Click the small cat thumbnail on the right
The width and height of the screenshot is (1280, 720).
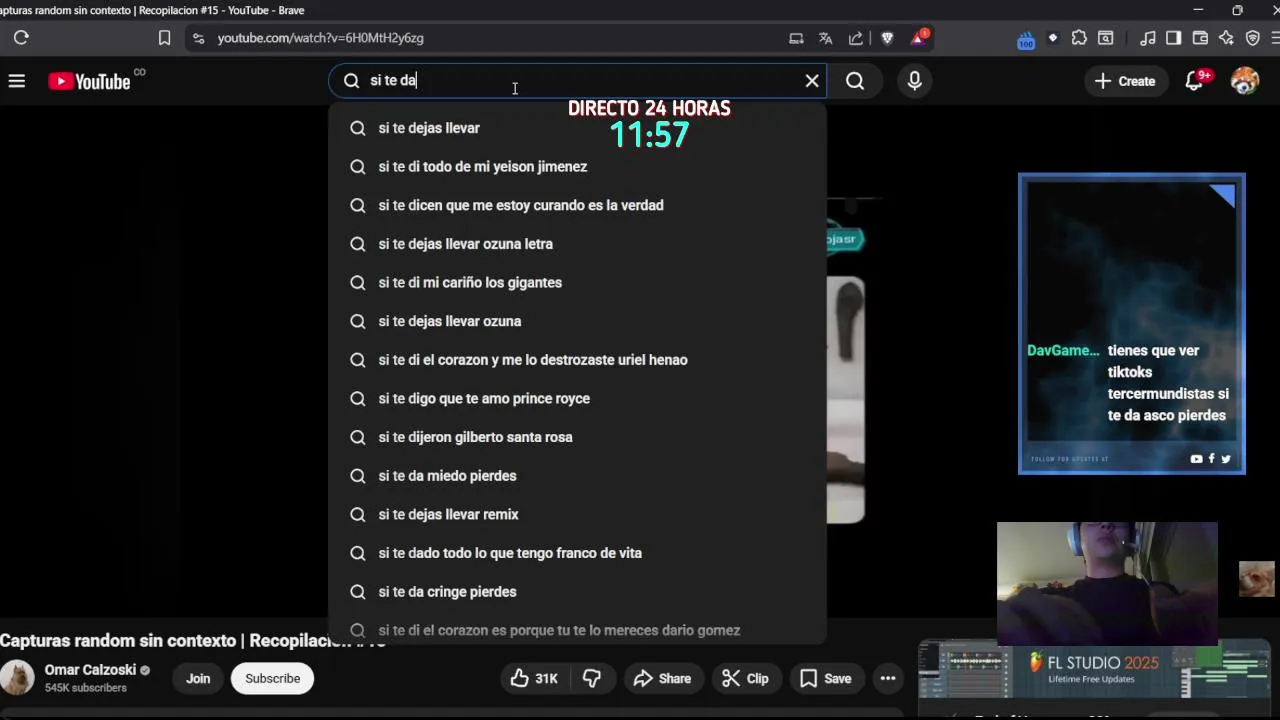click(1257, 579)
